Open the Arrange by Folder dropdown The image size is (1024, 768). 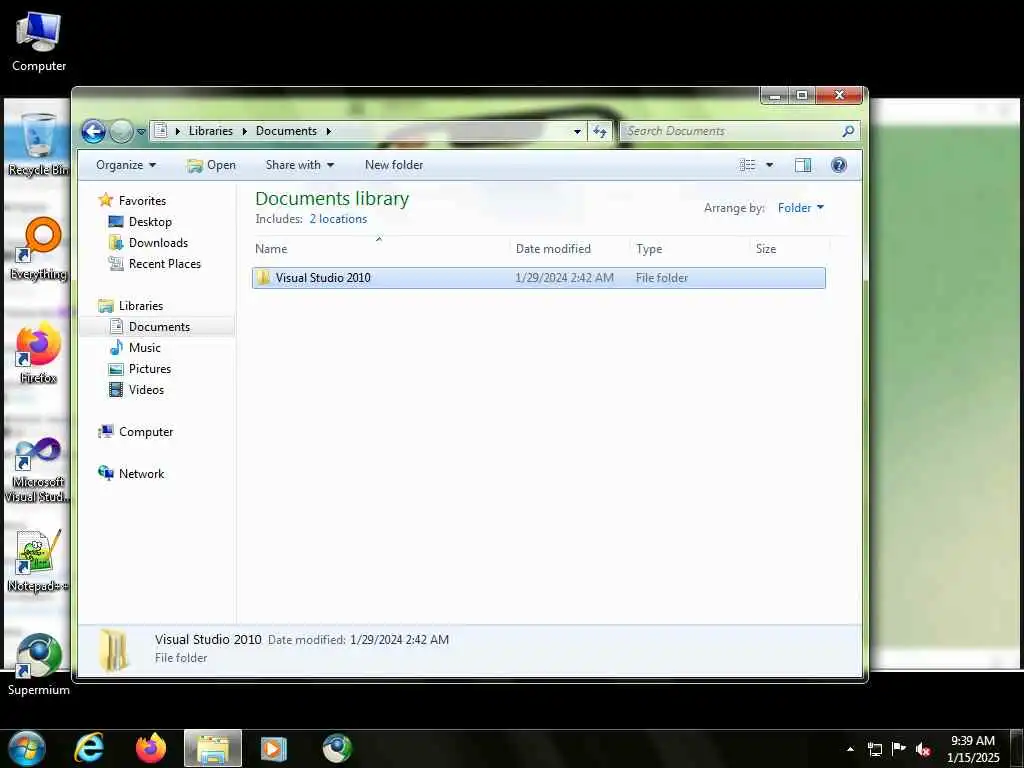point(801,208)
